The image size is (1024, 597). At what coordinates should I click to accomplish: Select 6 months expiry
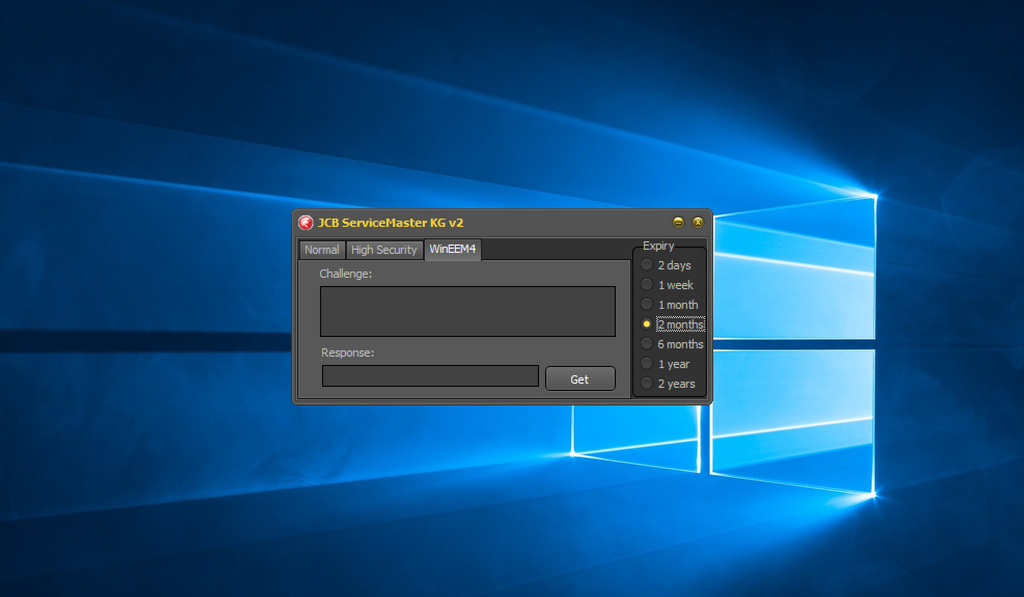click(x=647, y=344)
